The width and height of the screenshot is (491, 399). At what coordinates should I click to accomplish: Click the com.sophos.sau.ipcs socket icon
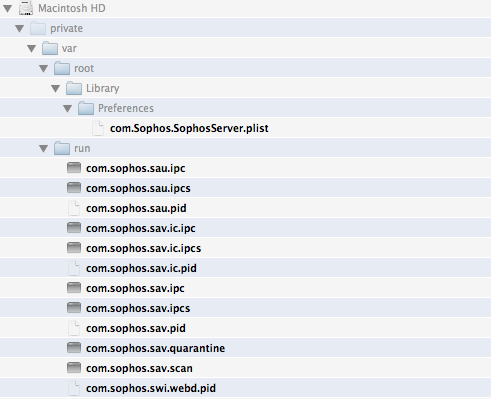[74, 188]
